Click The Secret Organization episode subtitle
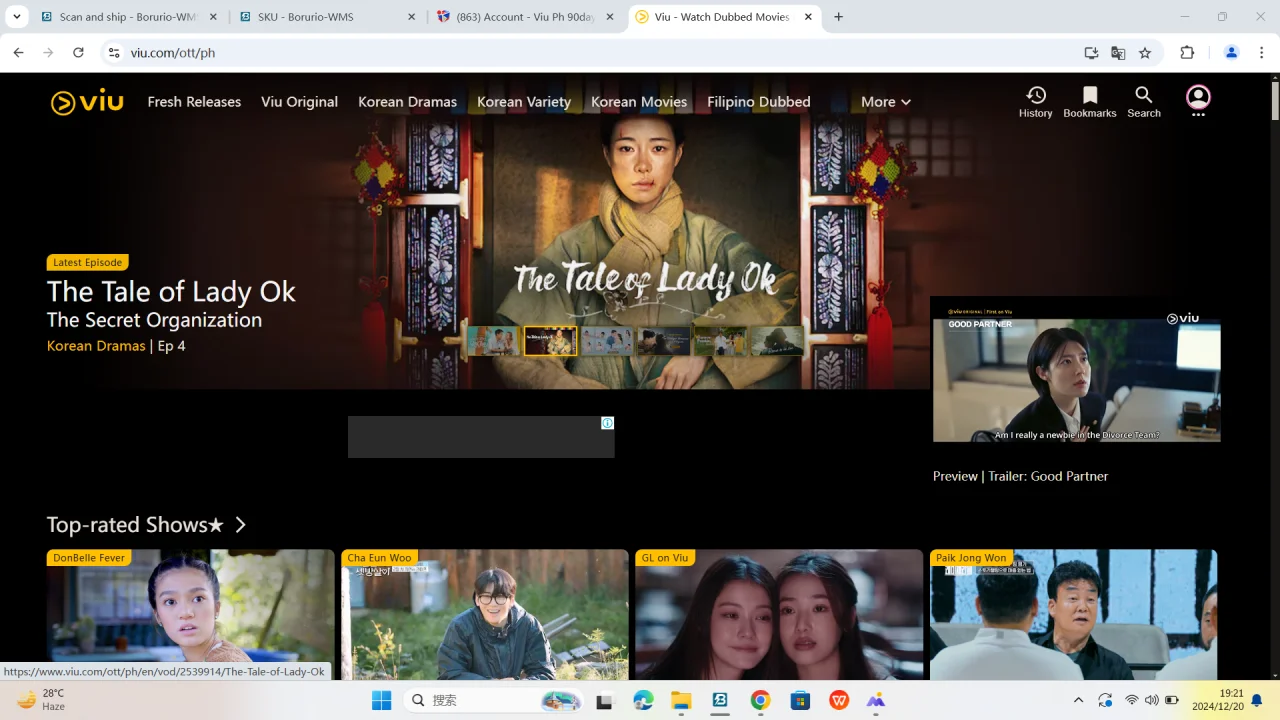Screen dimensions: 1280x720 (x=154, y=320)
